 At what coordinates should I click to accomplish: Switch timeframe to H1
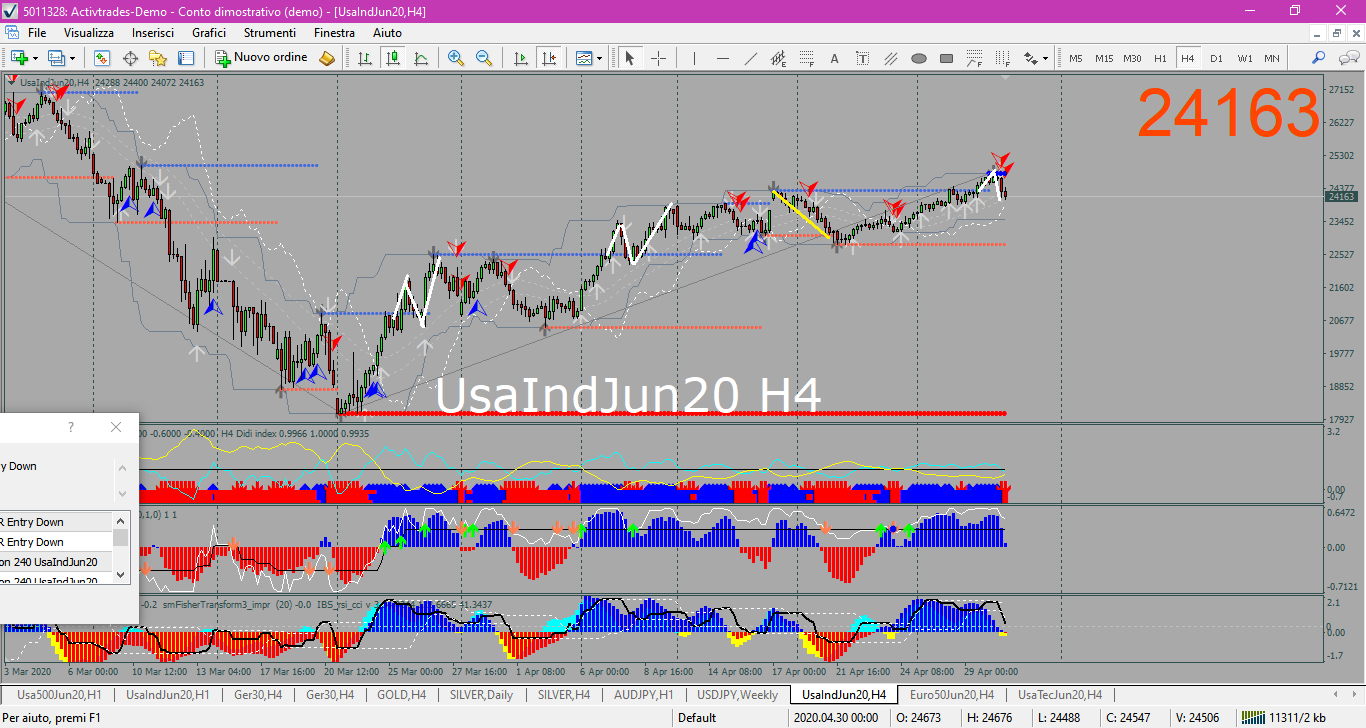click(x=1160, y=58)
